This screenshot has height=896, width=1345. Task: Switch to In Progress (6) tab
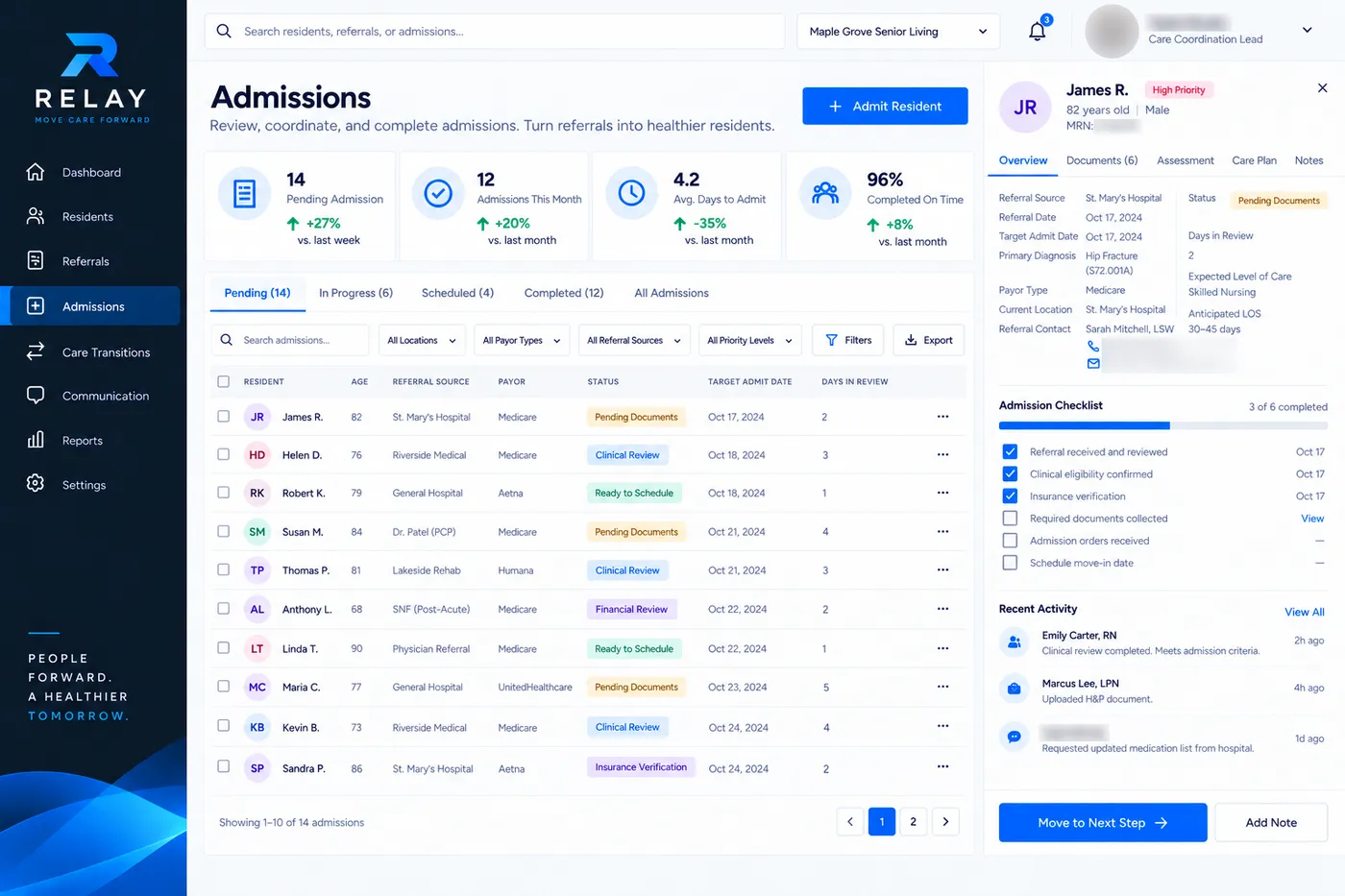(355, 293)
